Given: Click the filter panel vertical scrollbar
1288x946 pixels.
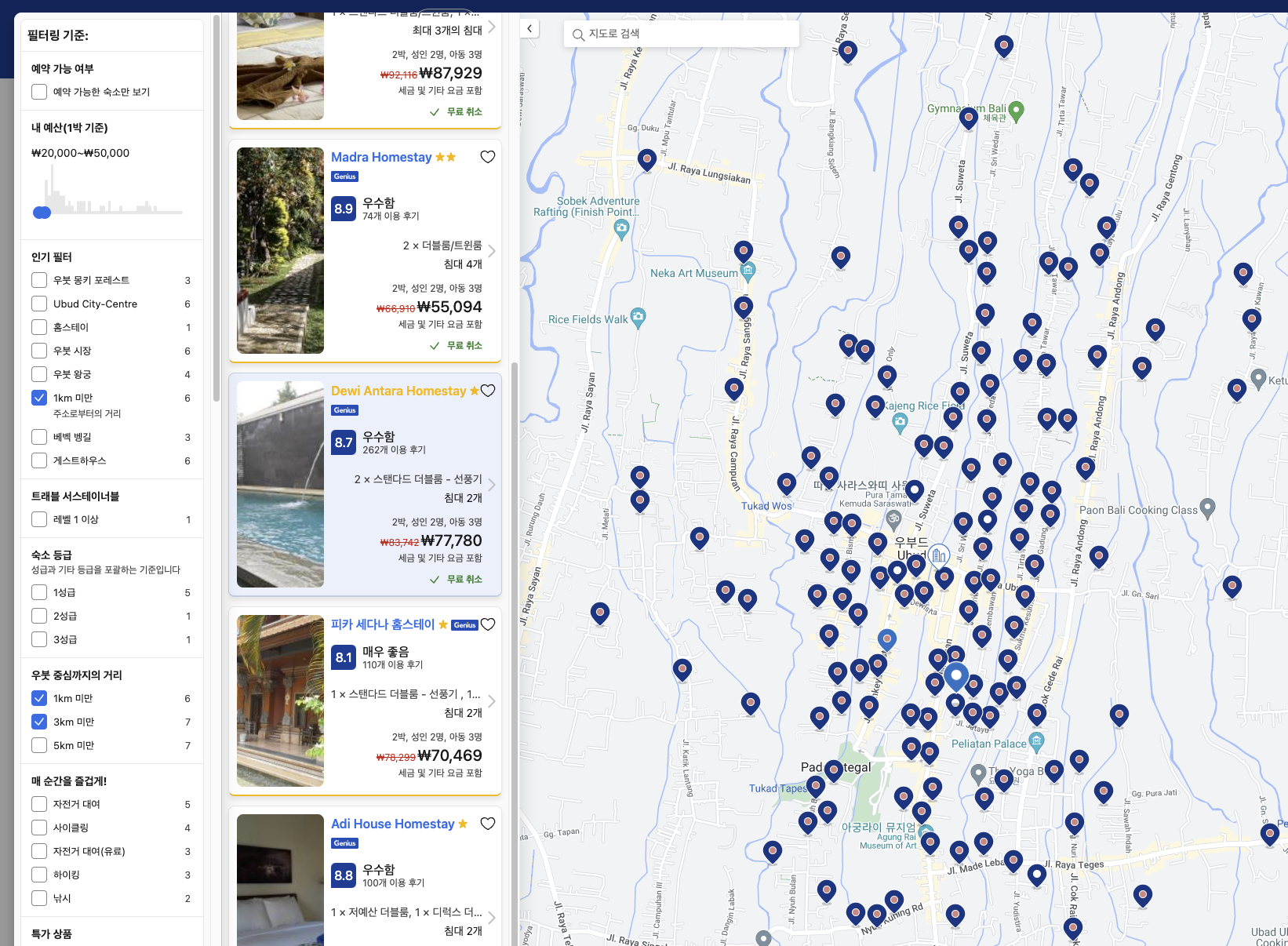Looking at the screenshot, I should [x=216, y=208].
